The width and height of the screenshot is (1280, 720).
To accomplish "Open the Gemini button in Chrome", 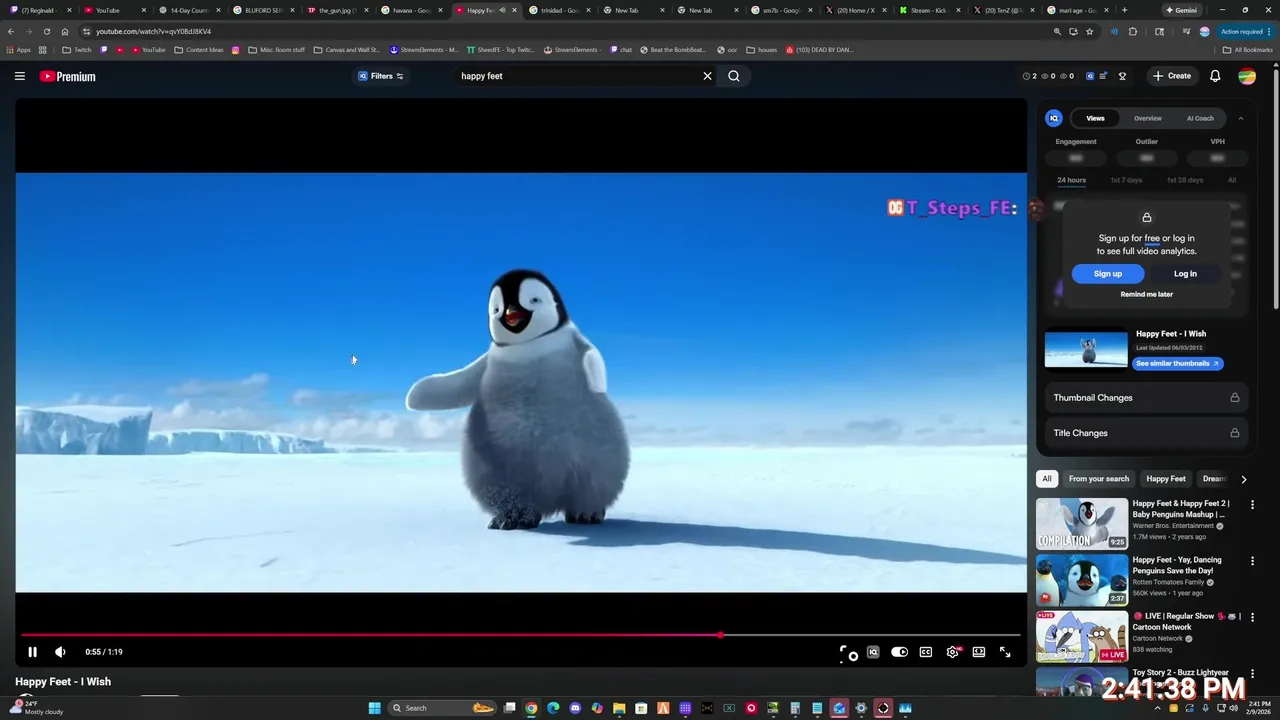I will click(x=1181, y=10).
